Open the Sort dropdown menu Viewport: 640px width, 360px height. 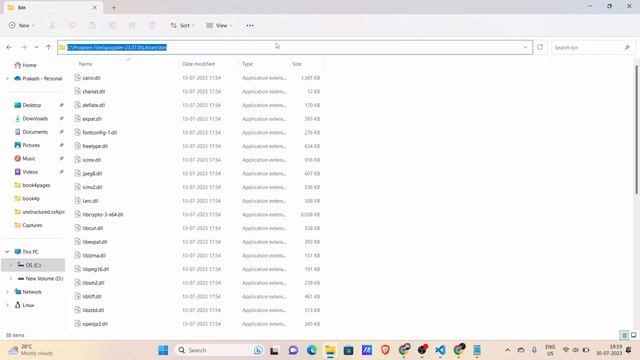pyautogui.click(x=182, y=25)
